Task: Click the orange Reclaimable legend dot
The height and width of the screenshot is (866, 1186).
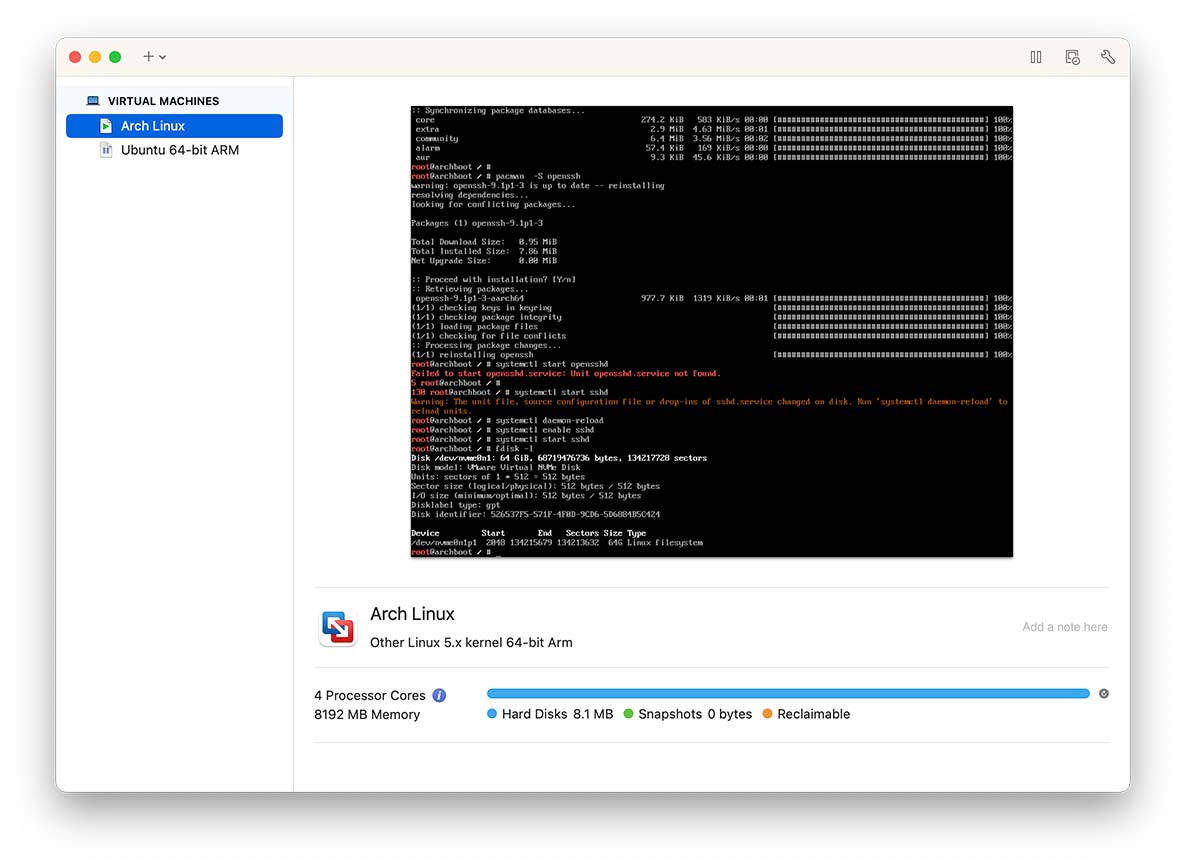Action: tap(767, 714)
